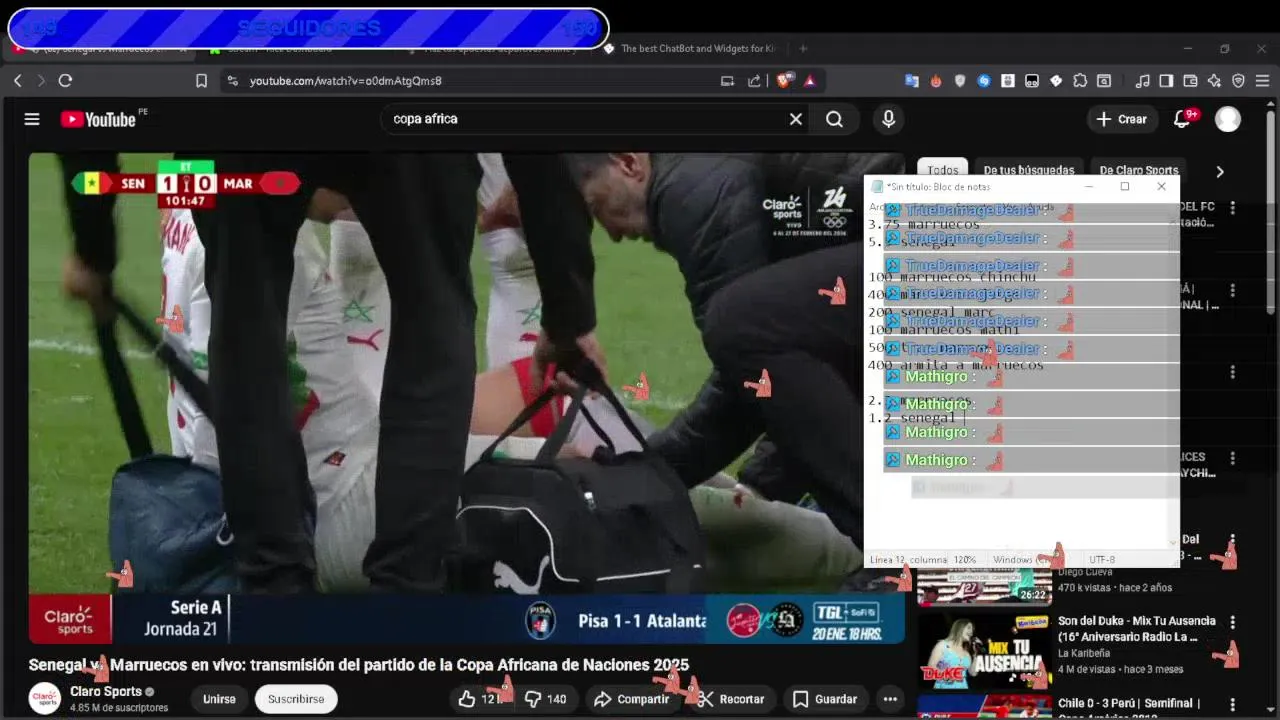Screen dimensions: 1280x720
Task: Show more filter chips with right arrow
Action: pos(1219,171)
